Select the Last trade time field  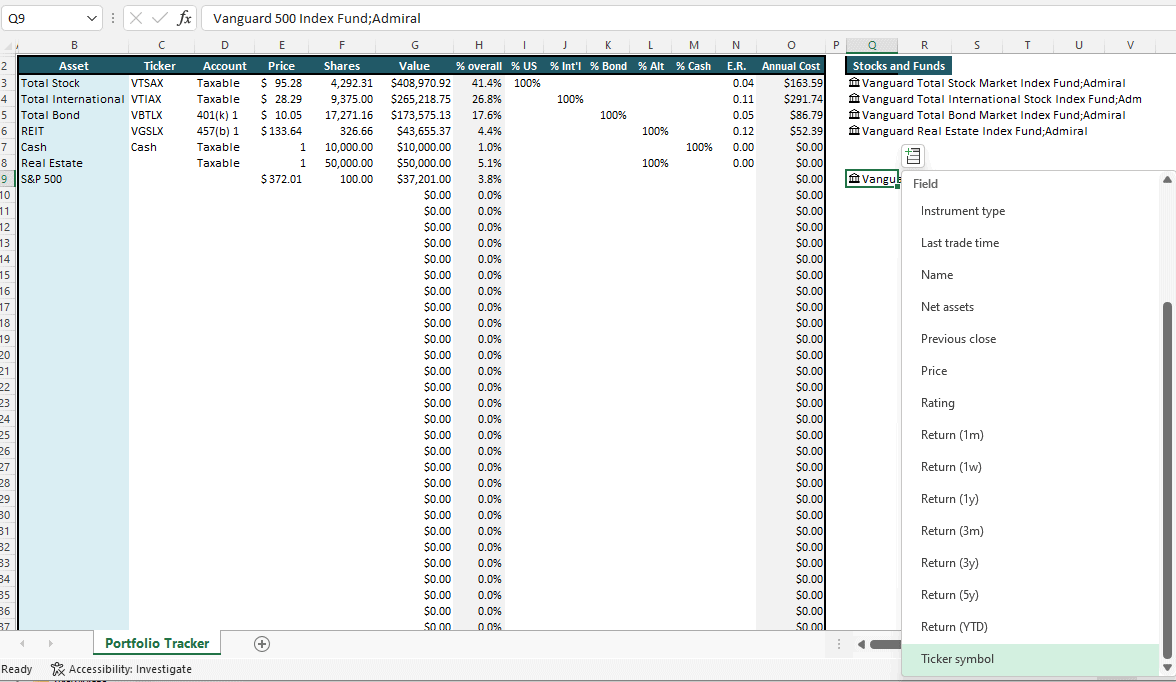pos(1030,243)
